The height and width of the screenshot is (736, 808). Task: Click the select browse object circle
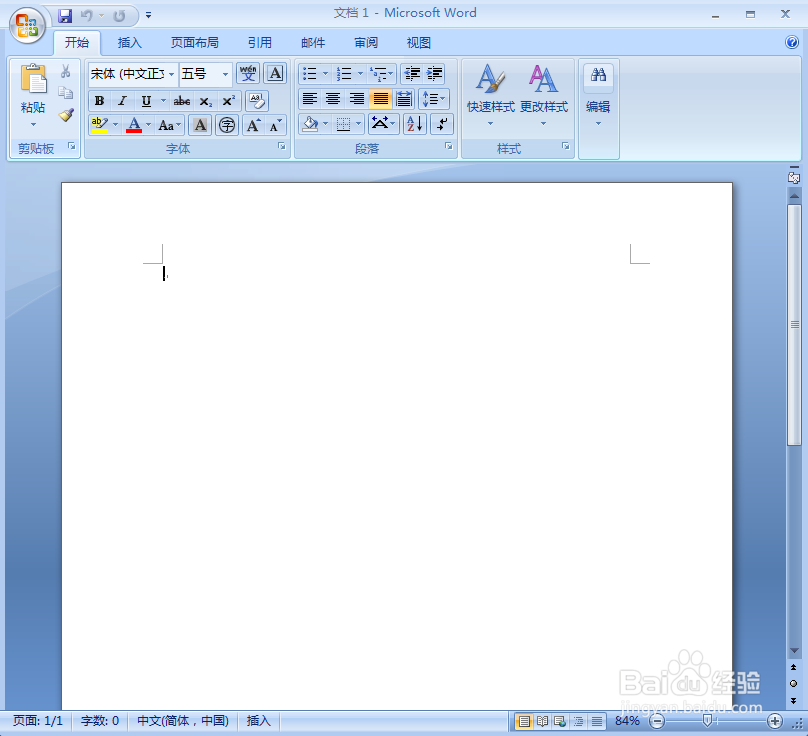[x=794, y=683]
